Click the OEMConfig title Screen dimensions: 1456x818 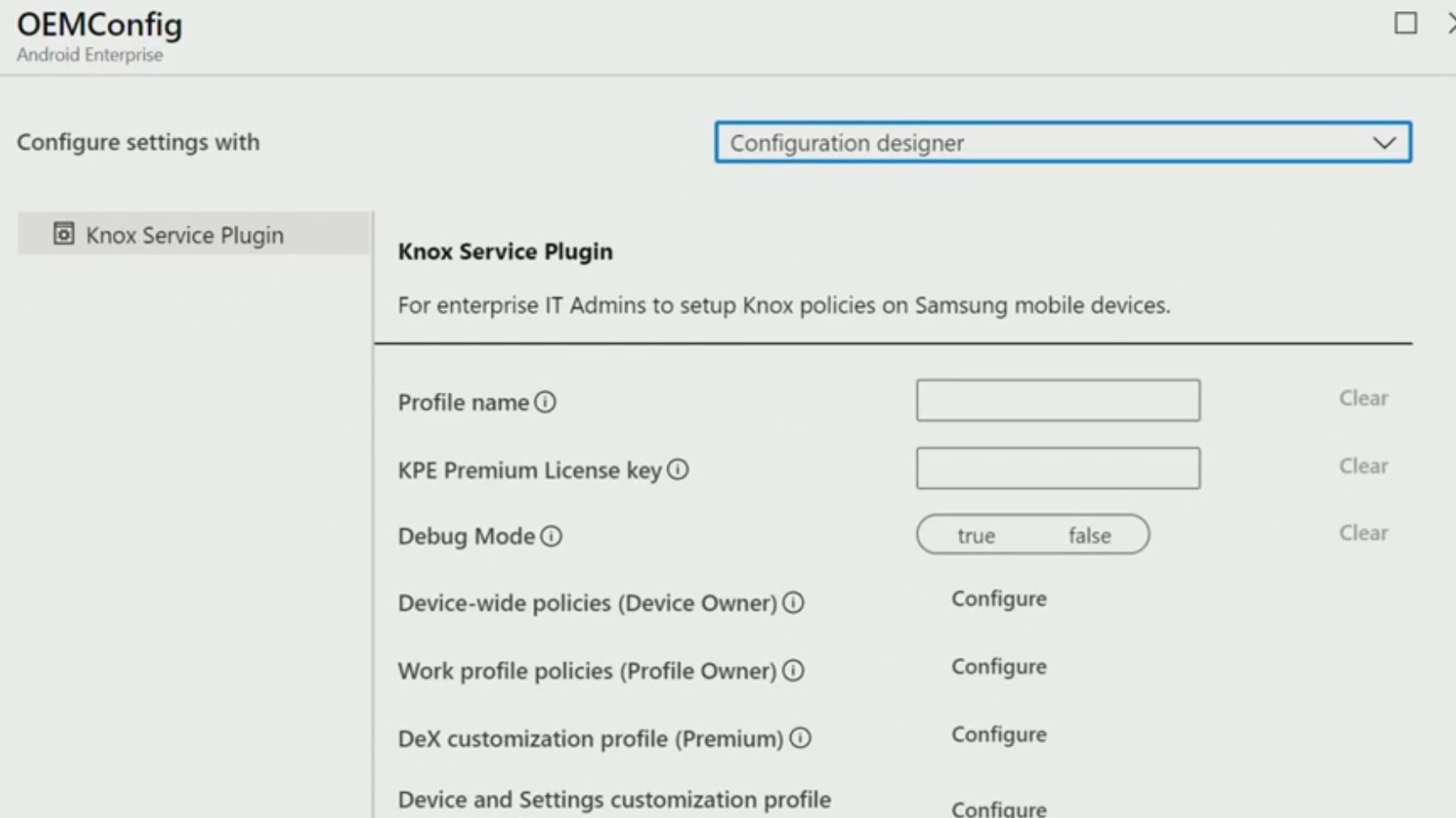[100, 24]
